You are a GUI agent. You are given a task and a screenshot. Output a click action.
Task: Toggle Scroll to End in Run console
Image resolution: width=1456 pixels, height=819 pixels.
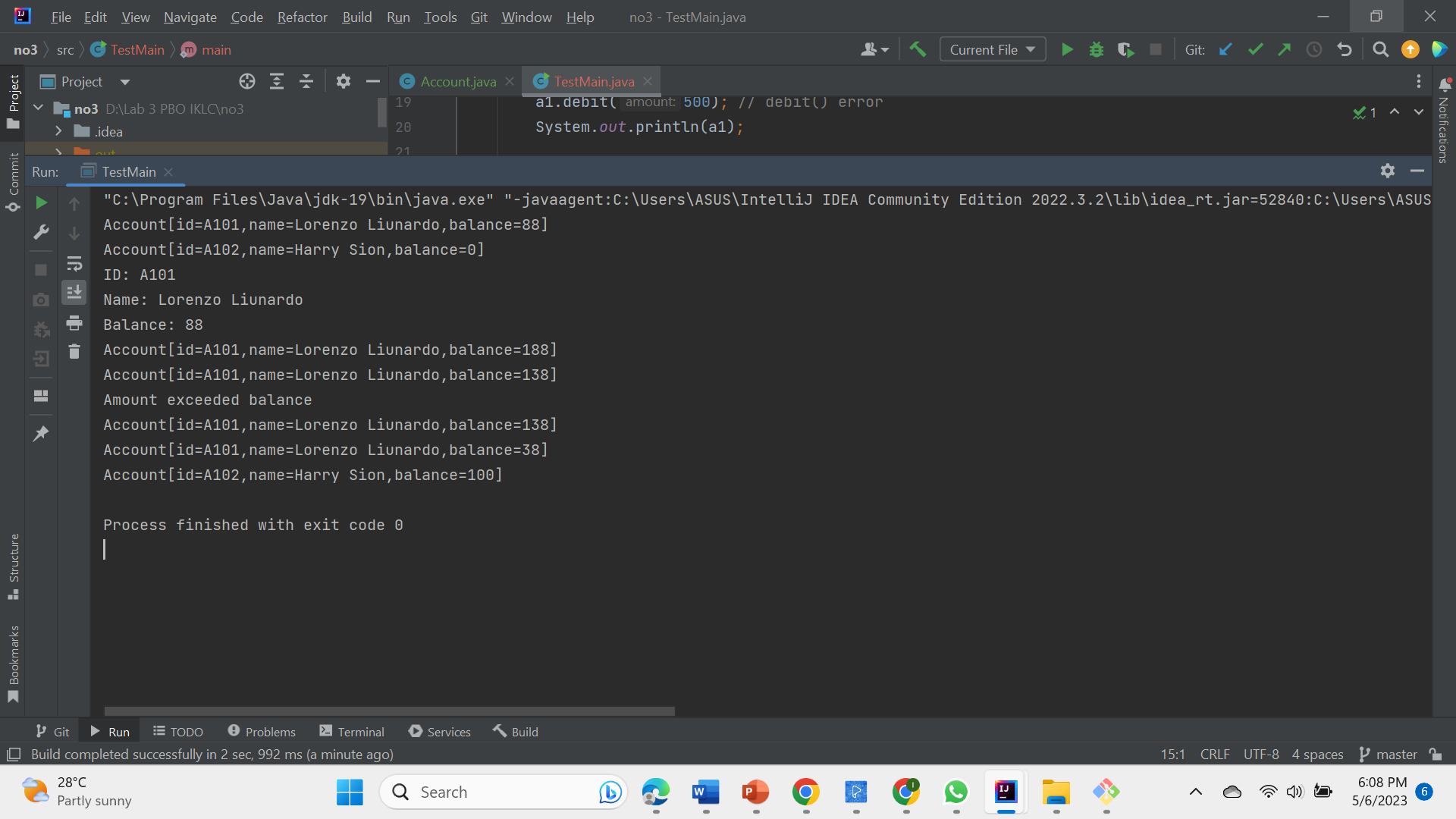pyautogui.click(x=74, y=292)
